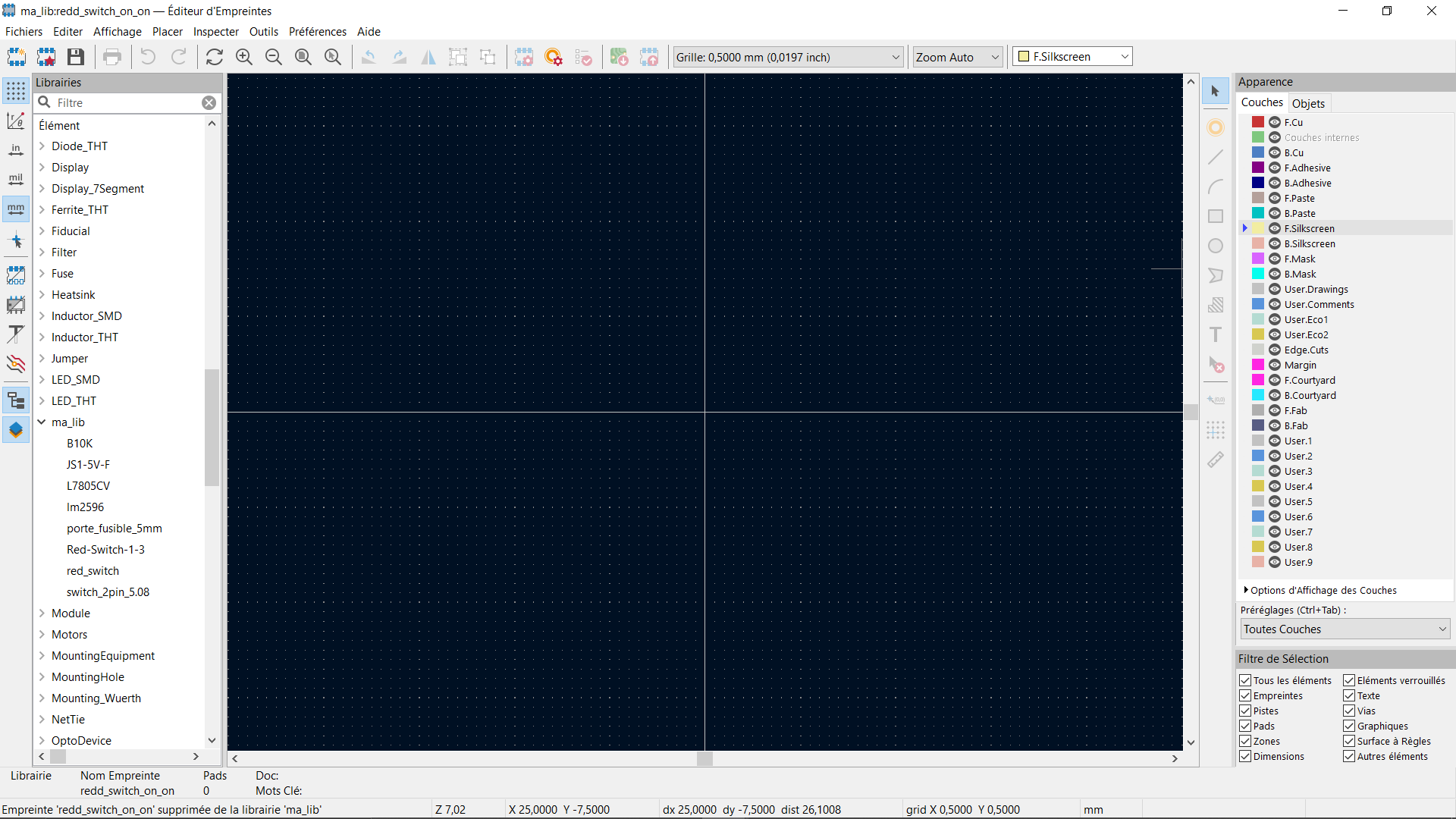The height and width of the screenshot is (819, 1456).
Task: Hide the F.Cu layer via eye icon
Action: point(1275,122)
